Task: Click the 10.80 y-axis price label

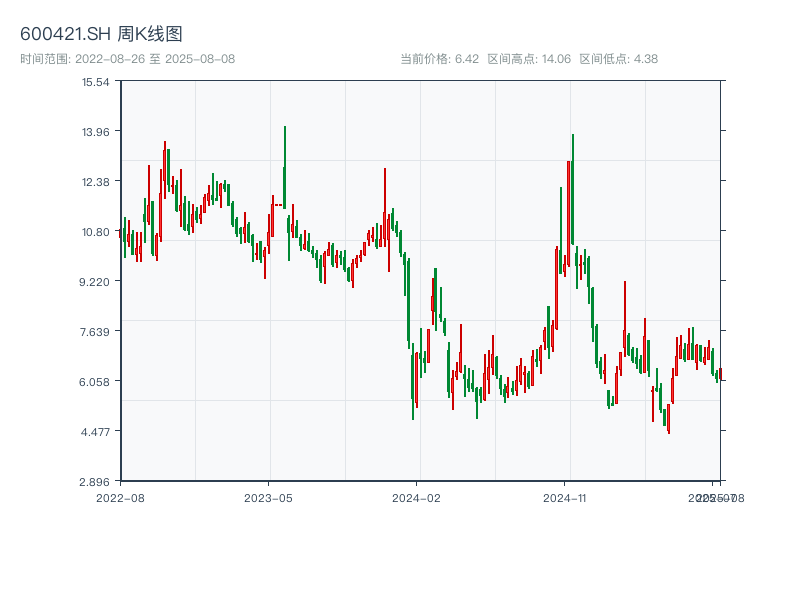Action: click(96, 231)
